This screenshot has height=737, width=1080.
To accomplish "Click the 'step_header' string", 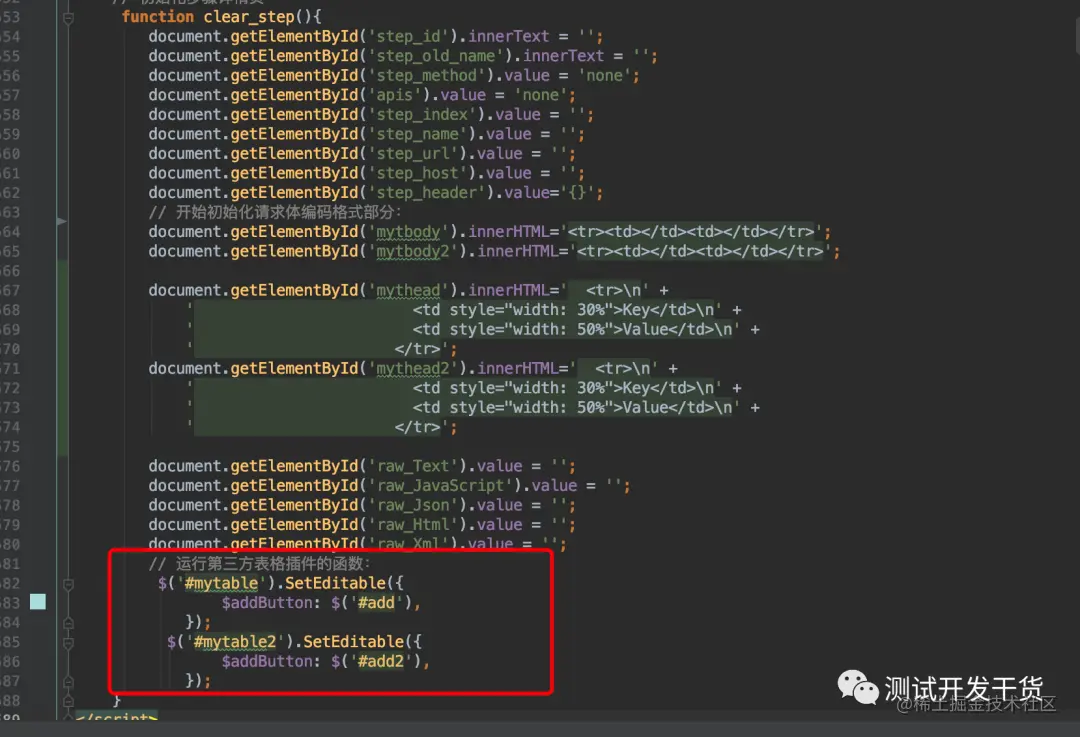I will 427,192.
